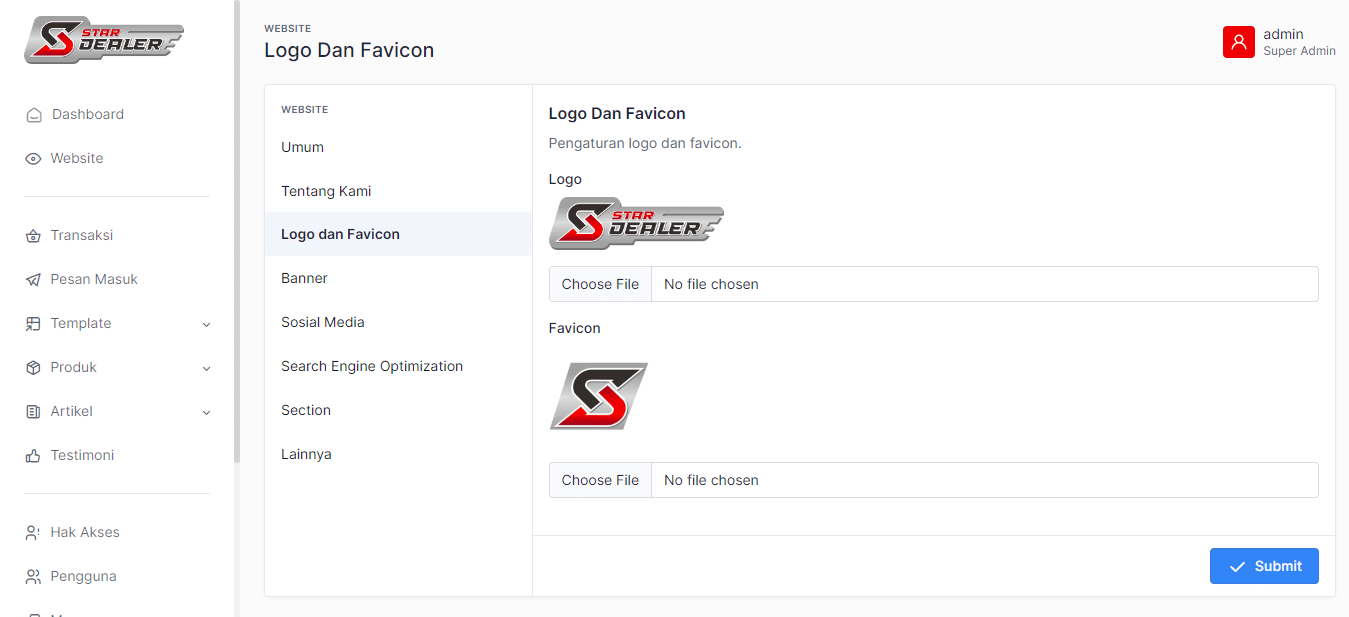Expand the Artikel submenu chevron

pyautogui.click(x=207, y=412)
